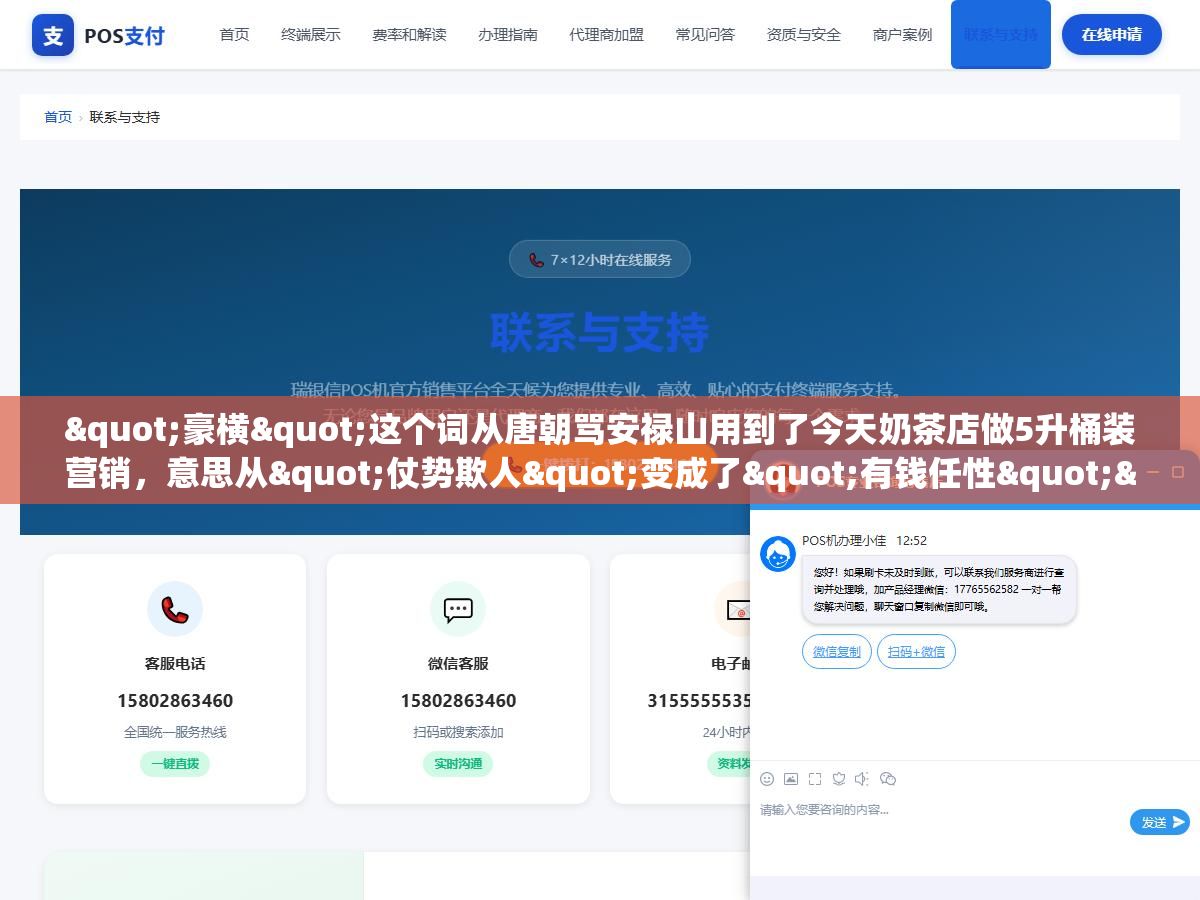The height and width of the screenshot is (900, 1200).
Task: Click the 豪横 overlay banner text
Action: click(600, 451)
